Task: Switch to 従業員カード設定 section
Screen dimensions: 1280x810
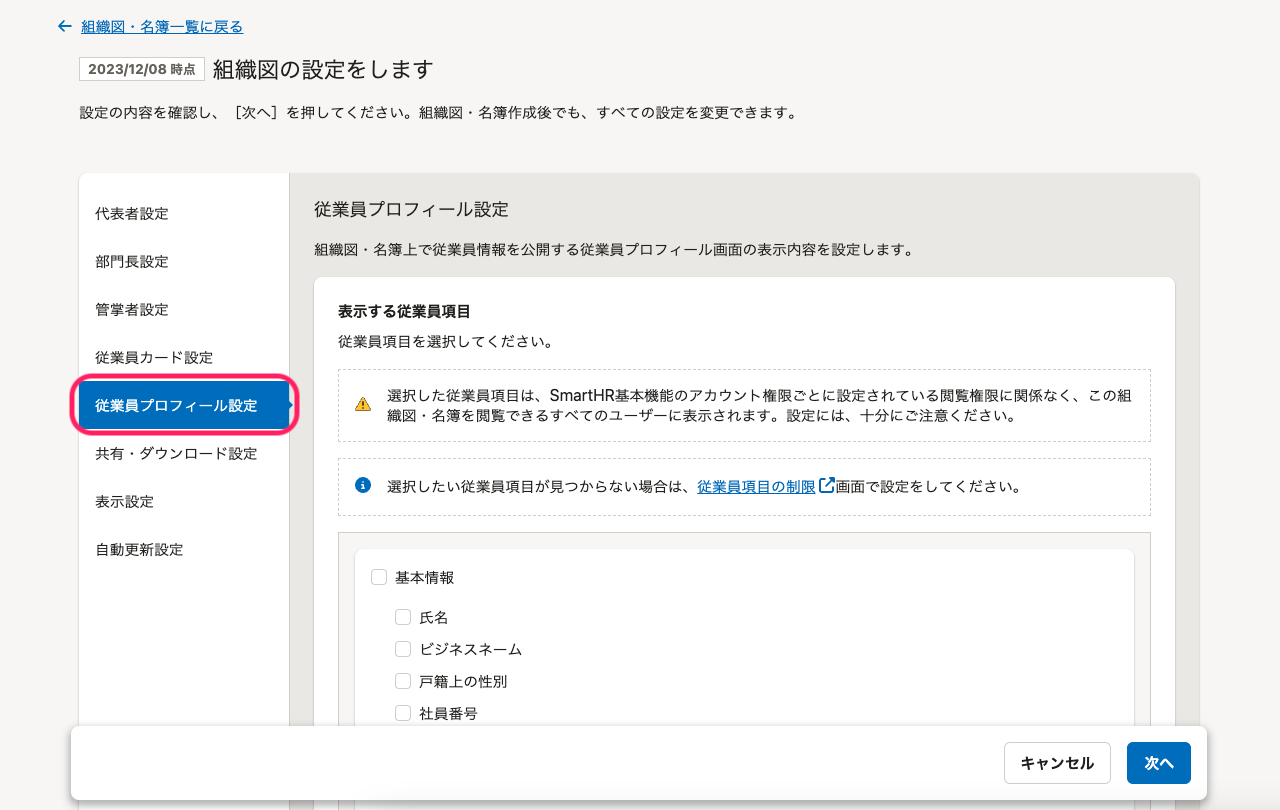Action: tap(154, 358)
